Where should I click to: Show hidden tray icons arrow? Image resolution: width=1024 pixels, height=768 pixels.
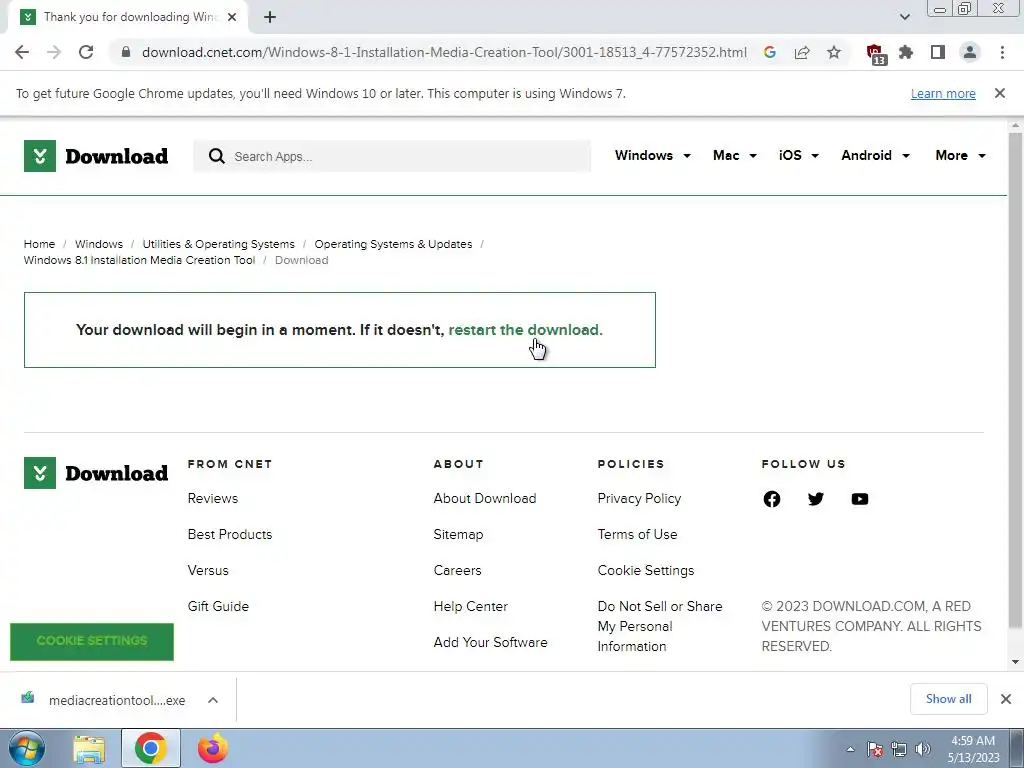[850, 749]
